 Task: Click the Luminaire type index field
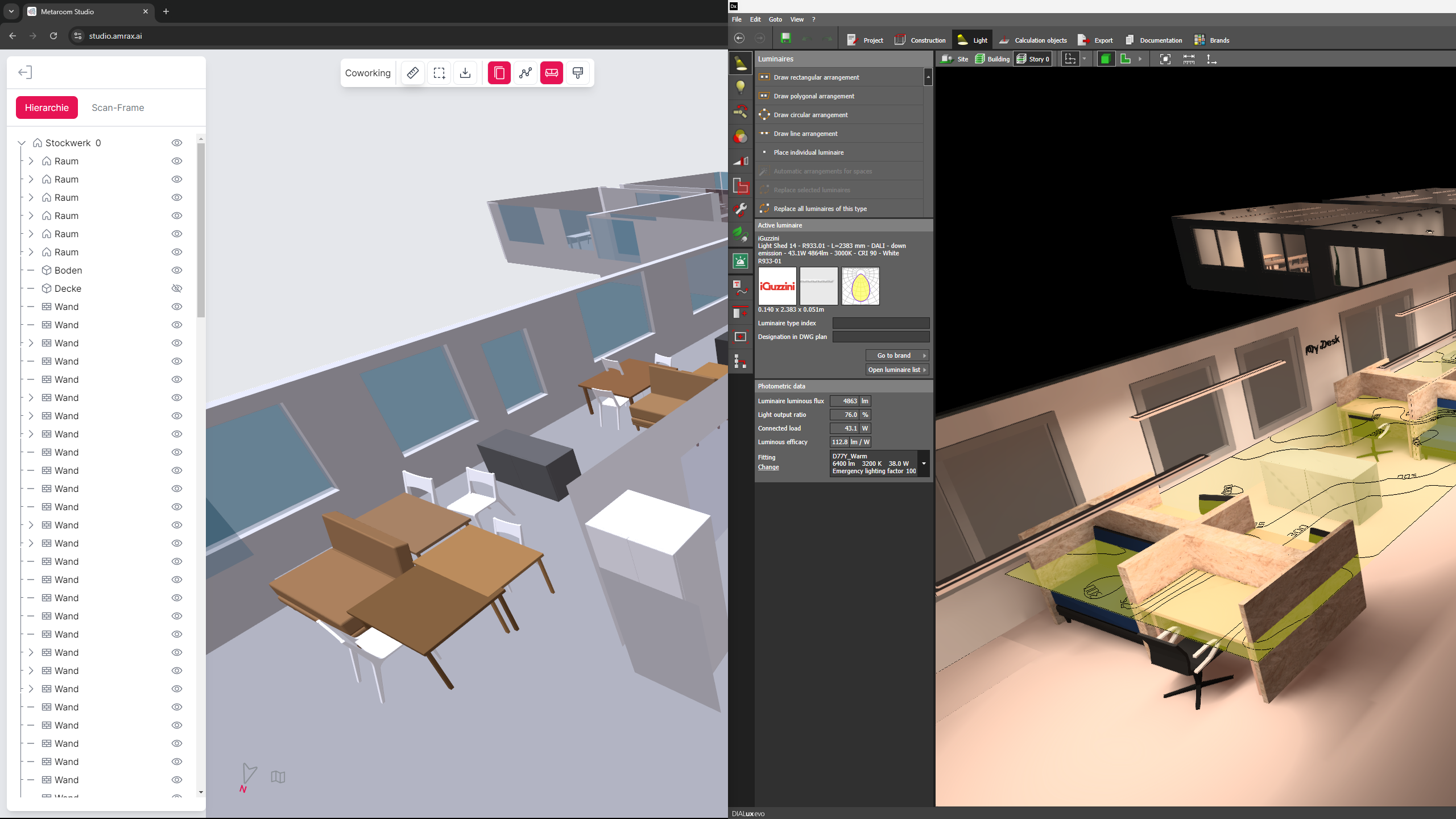pos(880,323)
